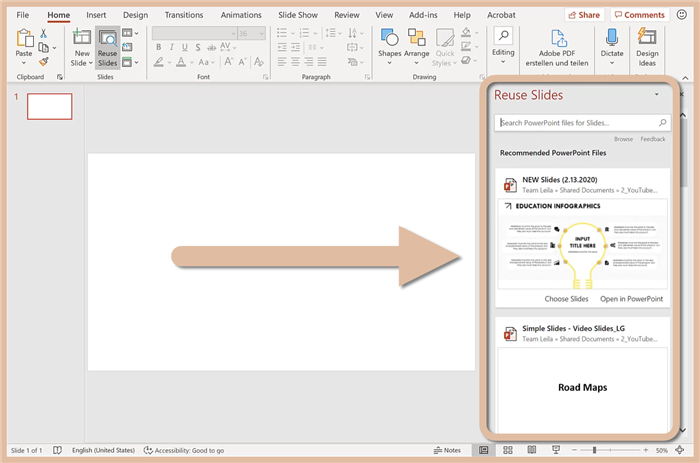
Task: Click the Reuse Slides ribbon button
Action: click(x=107, y=47)
